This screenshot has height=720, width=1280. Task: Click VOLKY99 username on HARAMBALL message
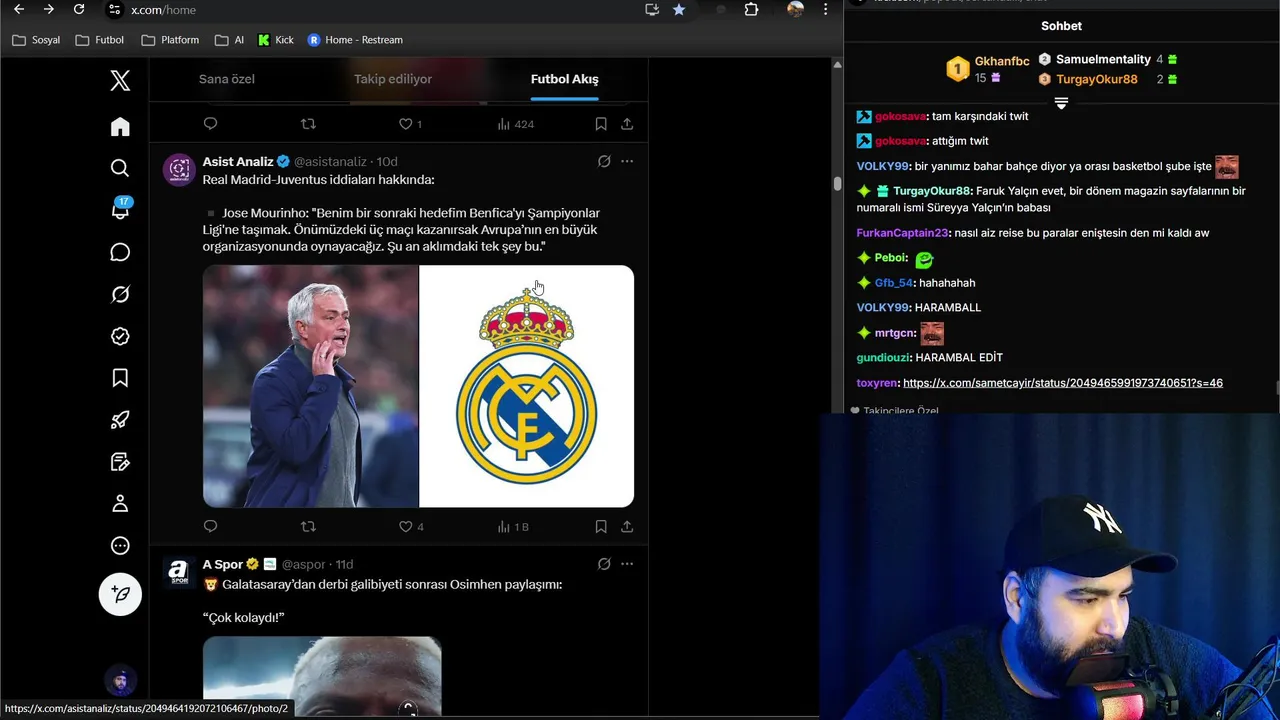coord(883,308)
